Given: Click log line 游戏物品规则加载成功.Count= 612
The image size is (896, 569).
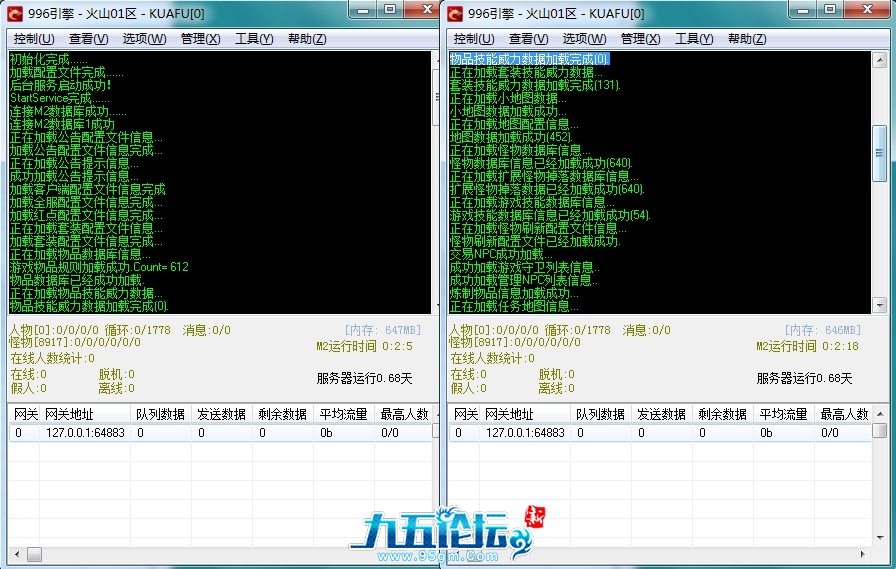Looking at the screenshot, I should point(99,267).
